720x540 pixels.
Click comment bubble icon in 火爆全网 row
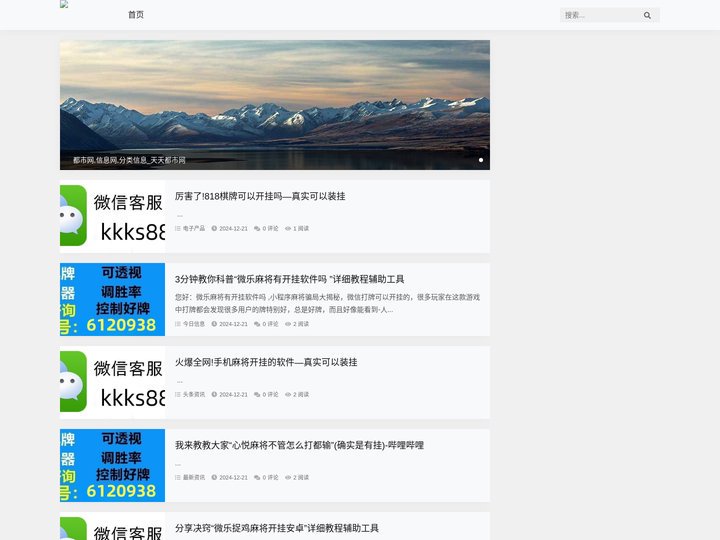click(x=257, y=394)
